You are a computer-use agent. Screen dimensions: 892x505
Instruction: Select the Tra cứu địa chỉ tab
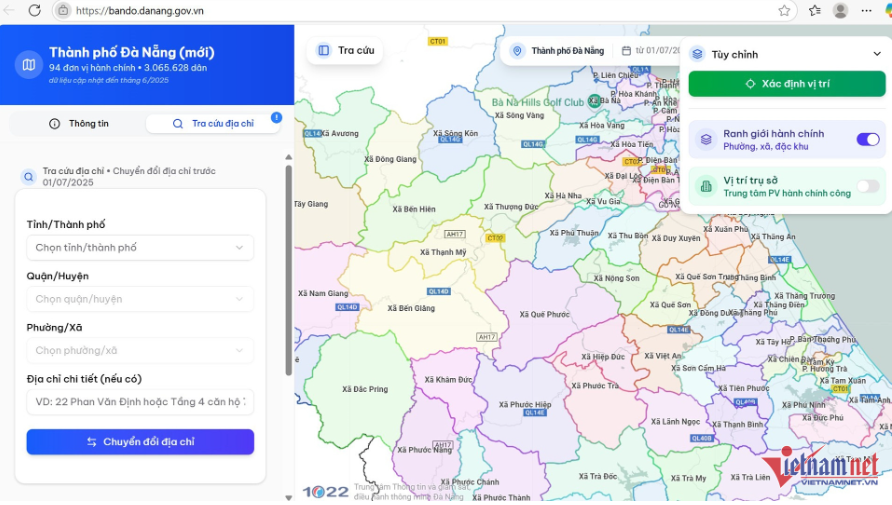tap(213, 124)
